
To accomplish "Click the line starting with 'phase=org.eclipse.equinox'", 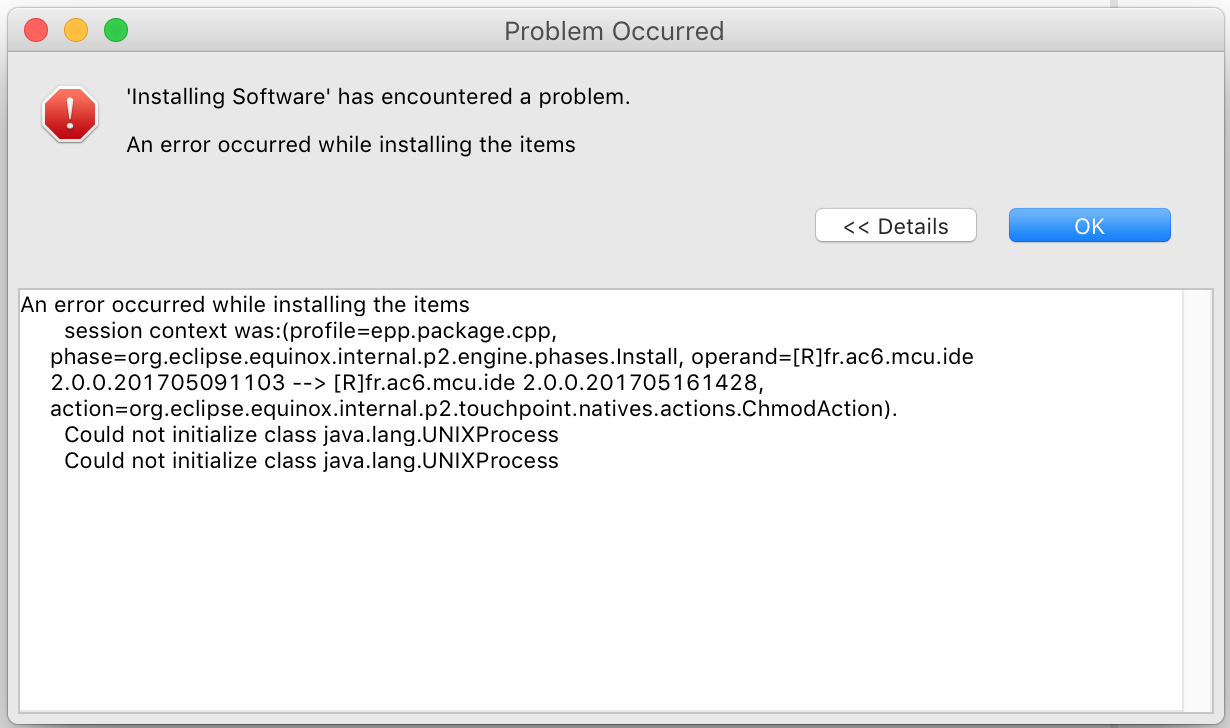I will click(x=365, y=356).
